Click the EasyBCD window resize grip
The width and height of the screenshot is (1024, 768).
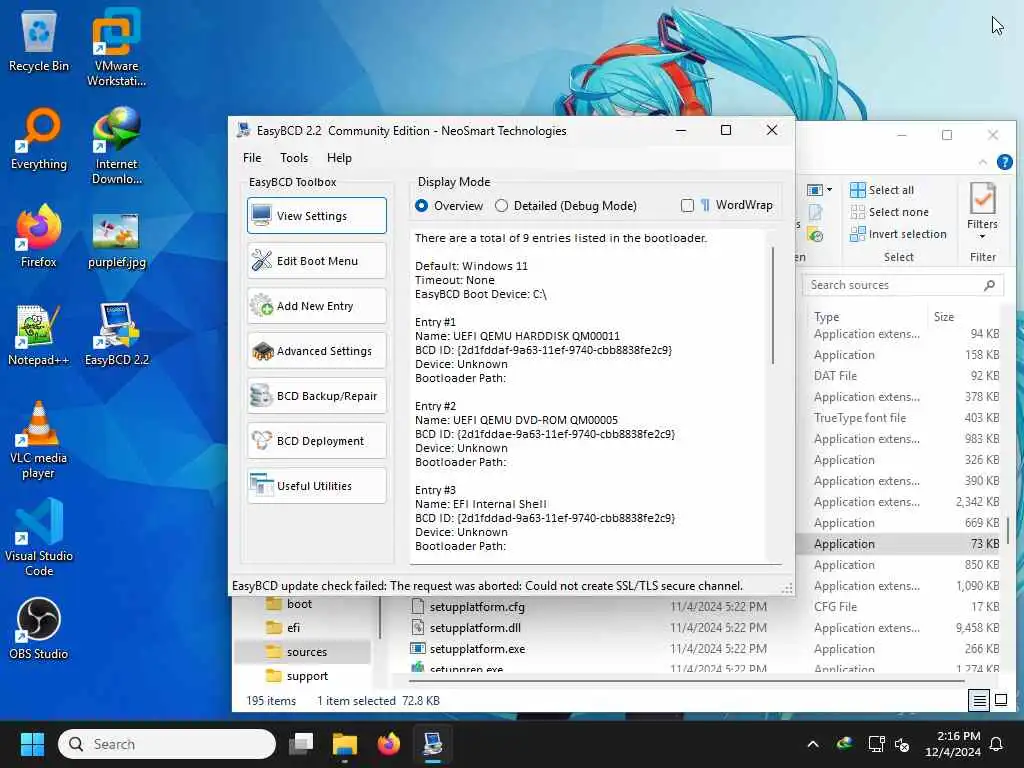point(788,588)
